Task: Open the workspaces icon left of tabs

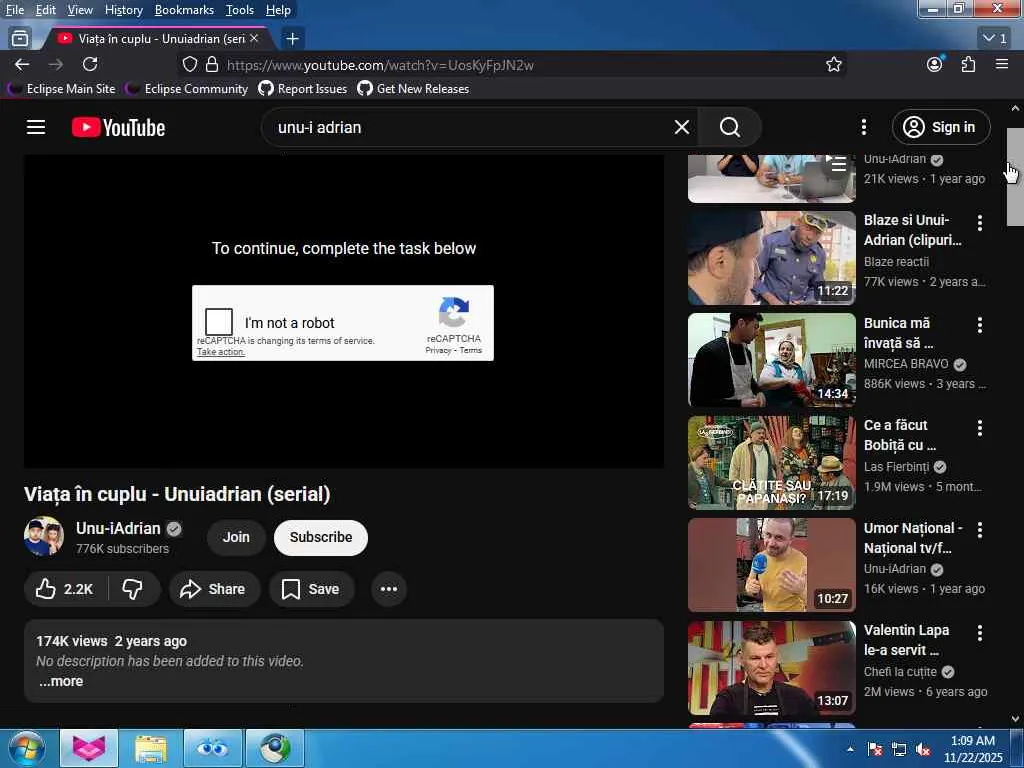Action: [x=20, y=39]
